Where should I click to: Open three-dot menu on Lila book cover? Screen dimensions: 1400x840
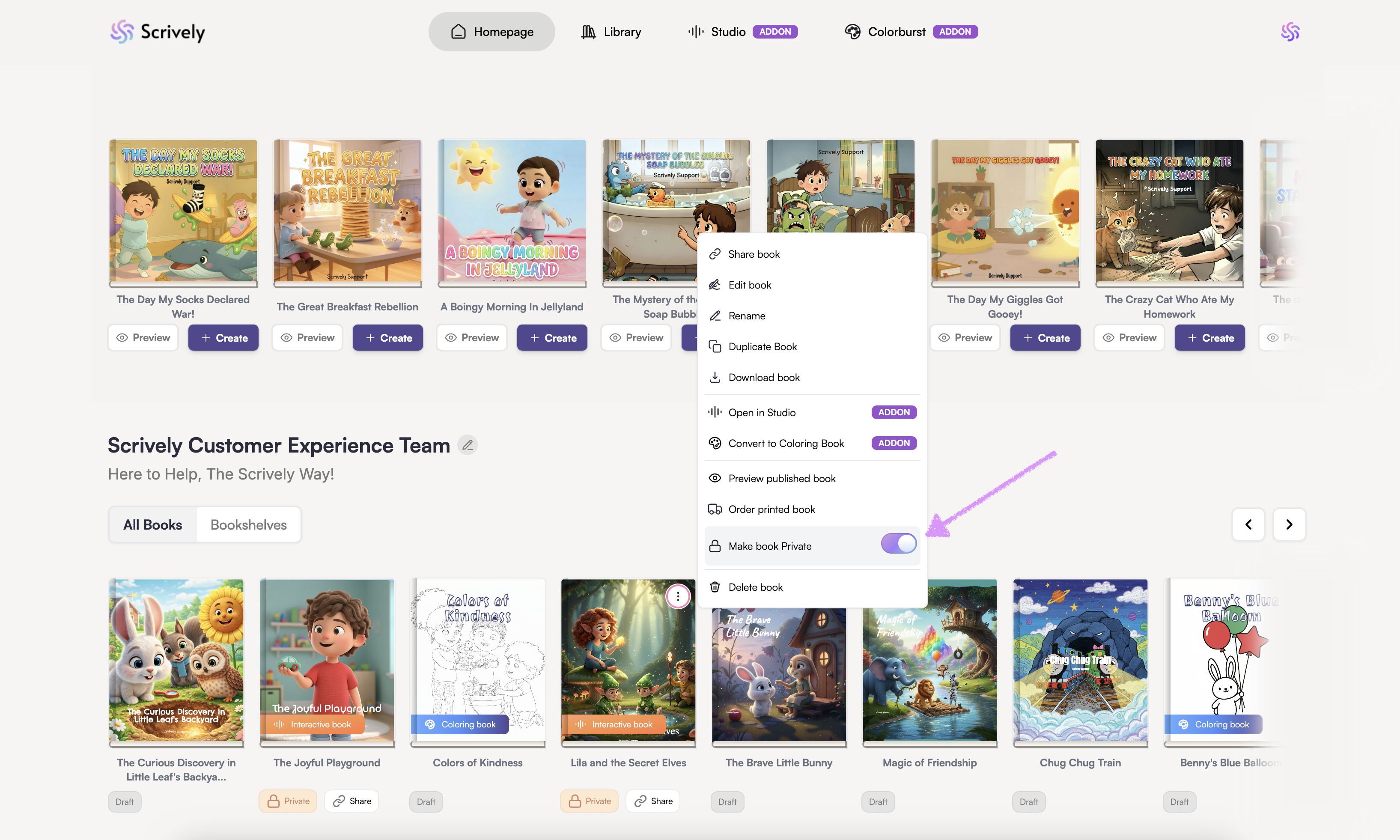click(677, 596)
